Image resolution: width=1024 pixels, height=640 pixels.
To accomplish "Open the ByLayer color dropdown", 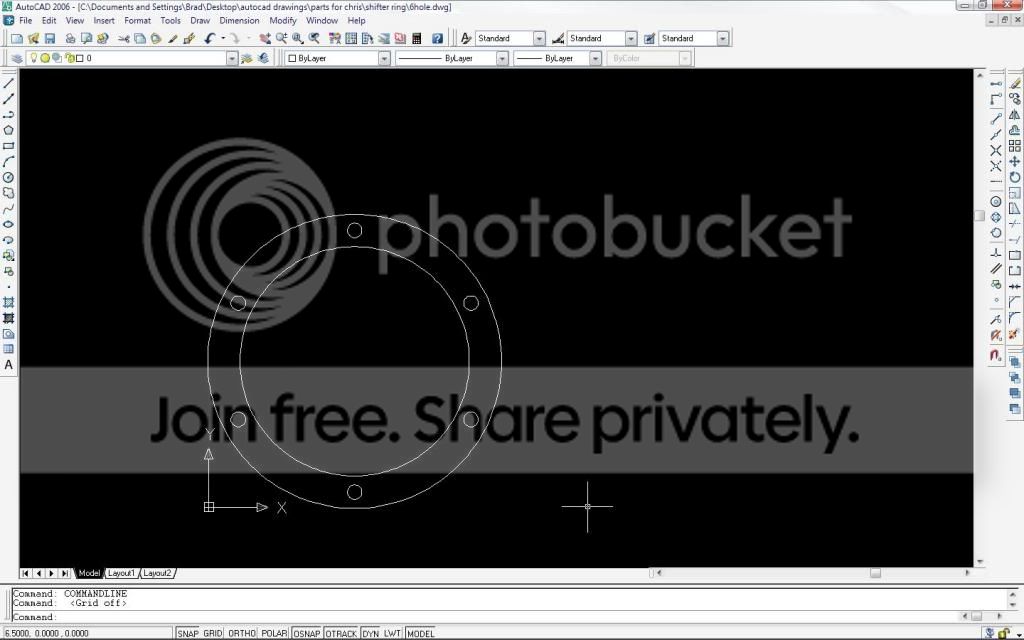I will 384,58.
